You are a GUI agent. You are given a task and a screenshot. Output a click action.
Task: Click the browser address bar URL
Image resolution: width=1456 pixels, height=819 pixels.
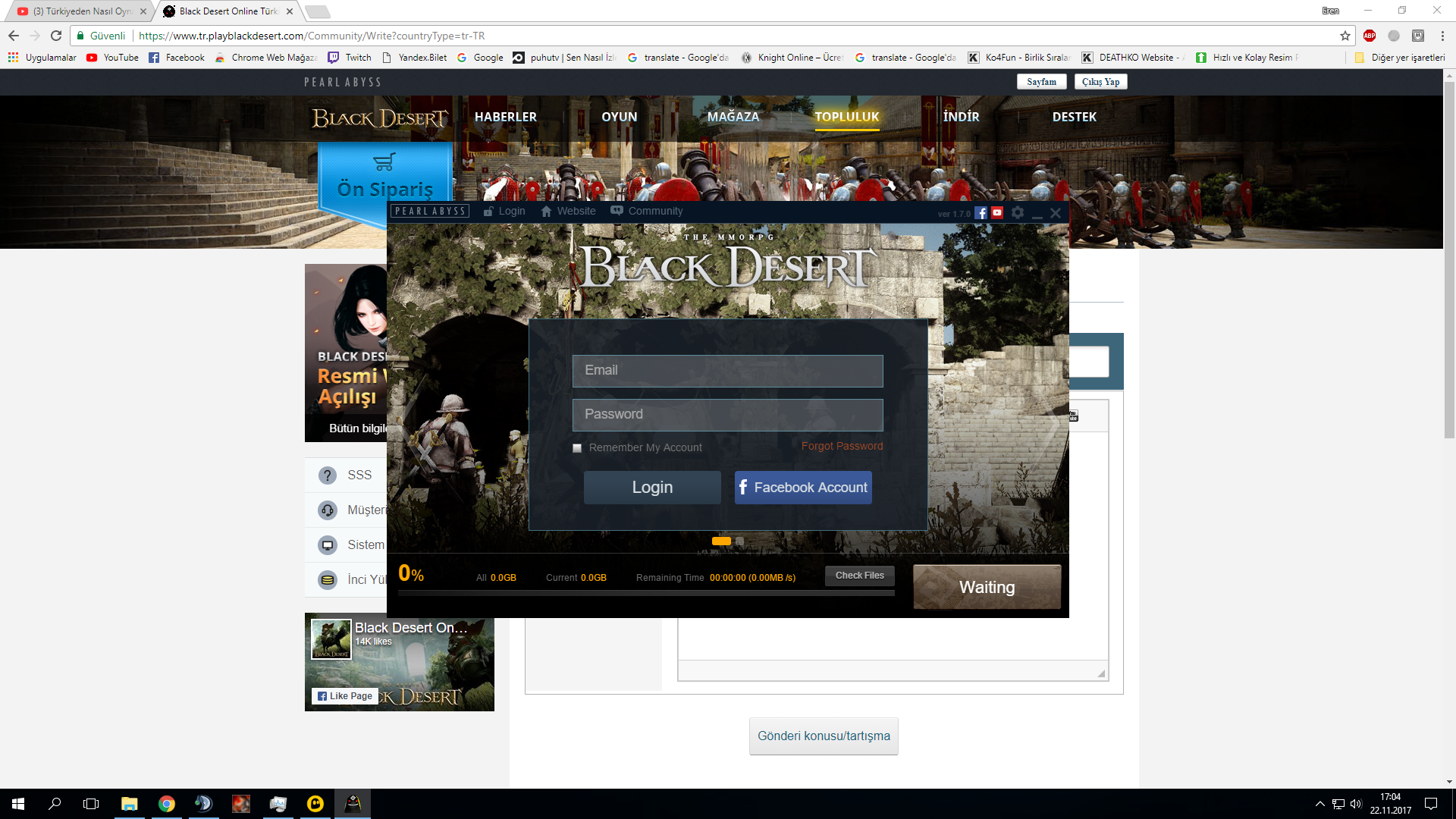tap(312, 36)
